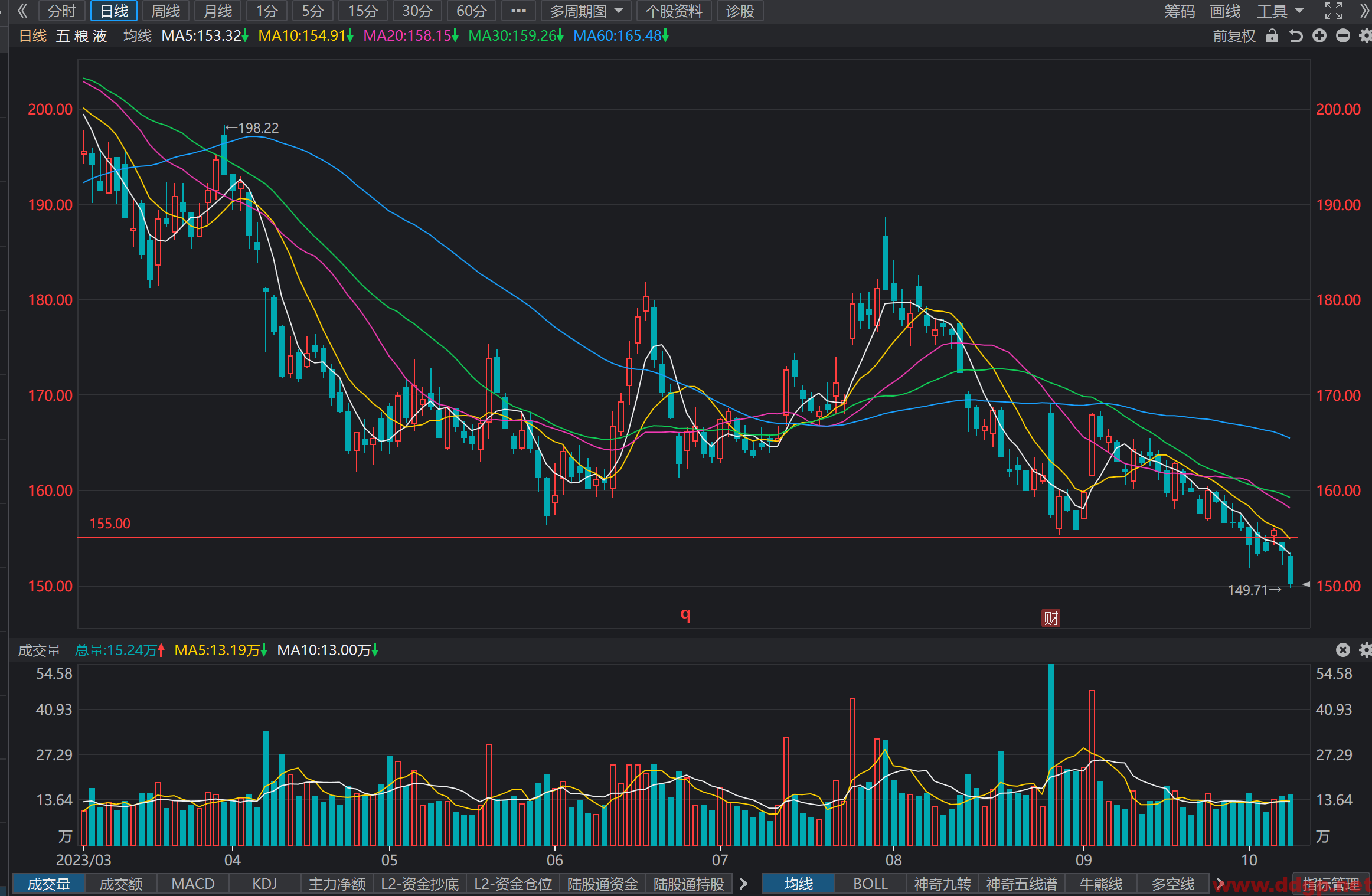The height and width of the screenshot is (896, 1372).
Task: Select the MACD indicator tab
Action: coord(193,884)
